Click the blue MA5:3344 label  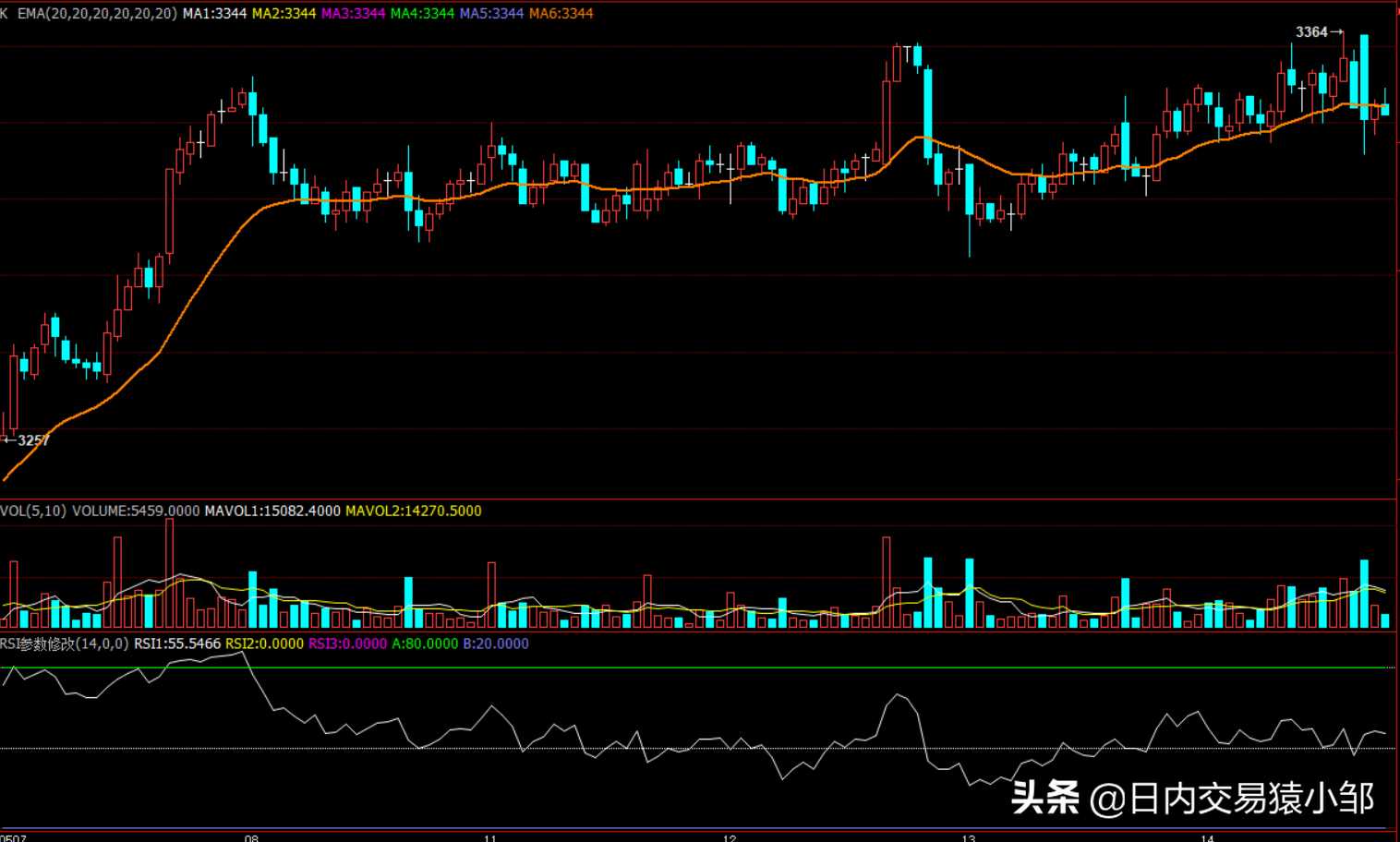coord(491,14)
